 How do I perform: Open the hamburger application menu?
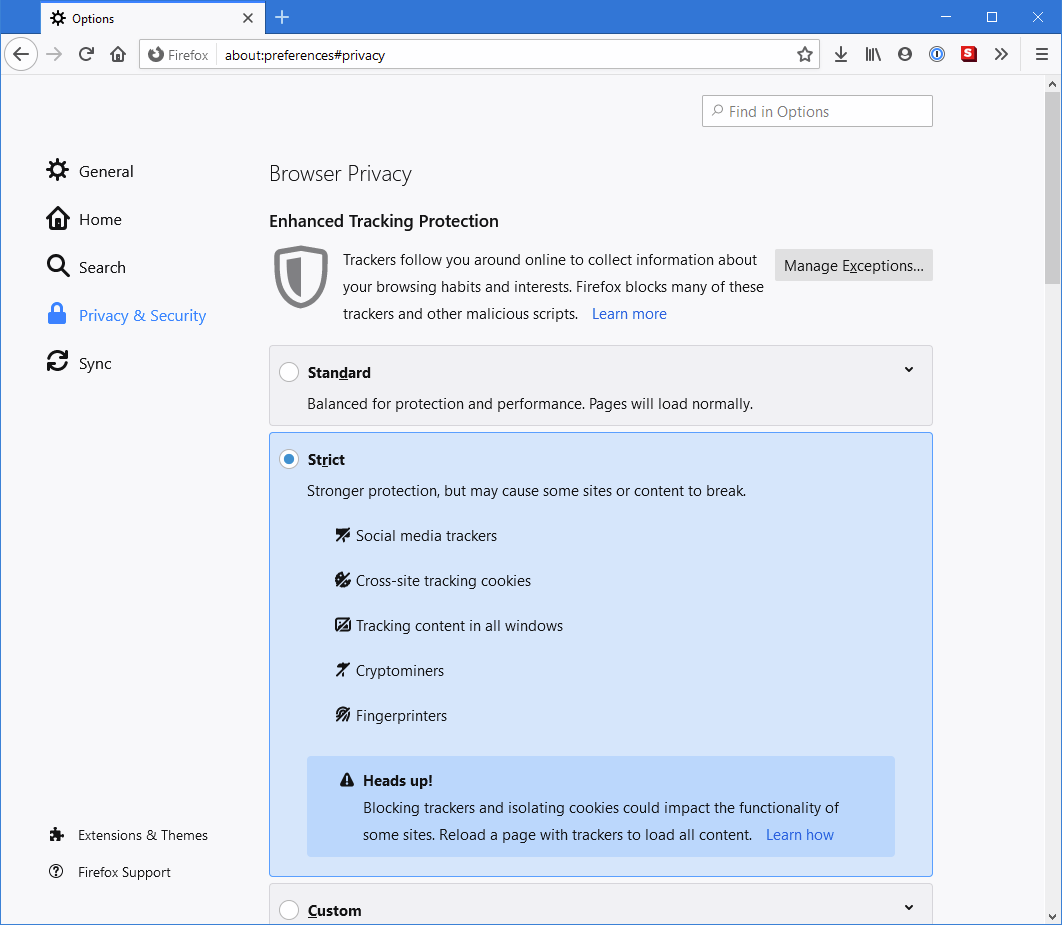tap(1041, 55)
